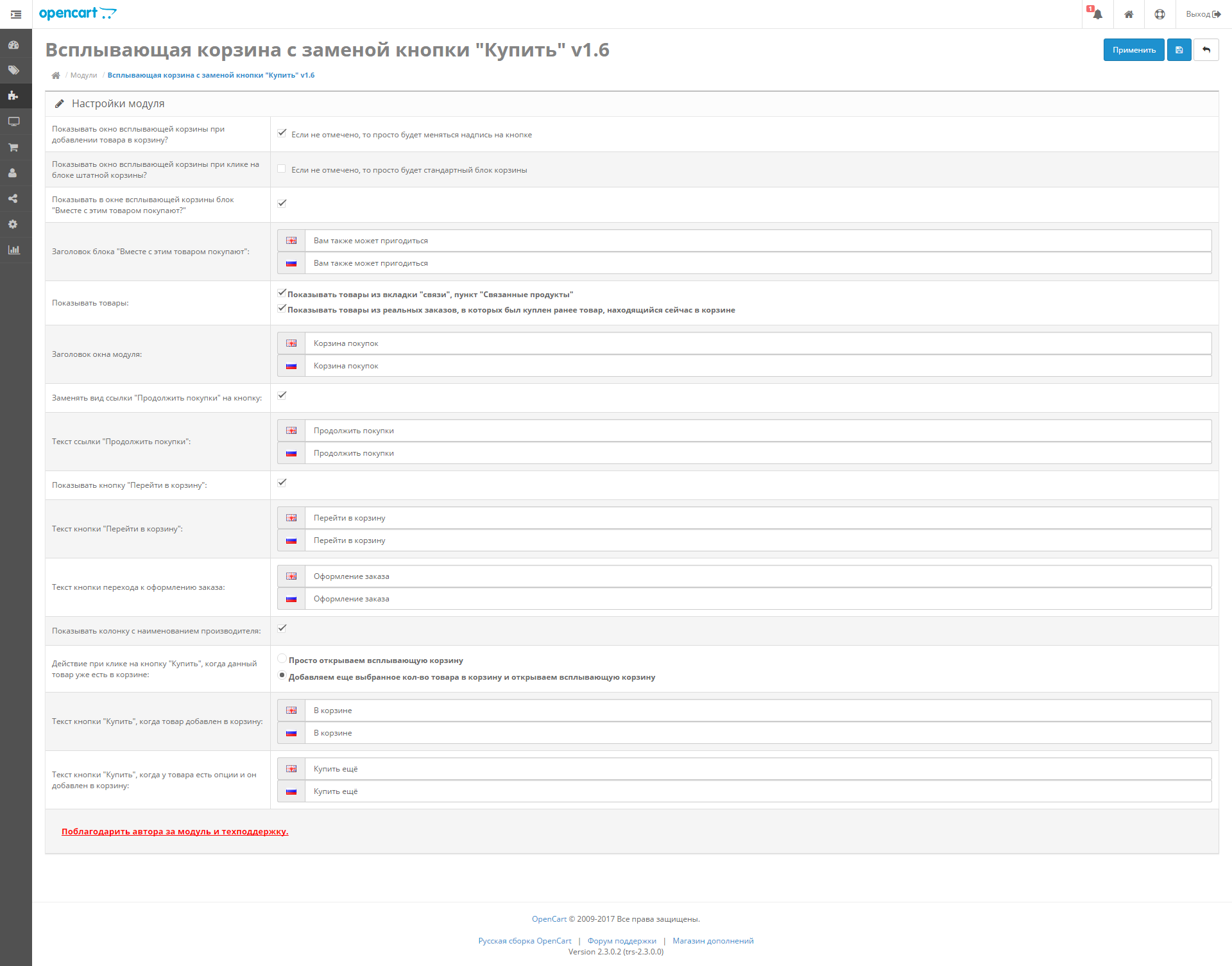Screen dimensions: 1232x966
Task: Open the Dashboard icon in sidebar
Action: tap(13, 45)
